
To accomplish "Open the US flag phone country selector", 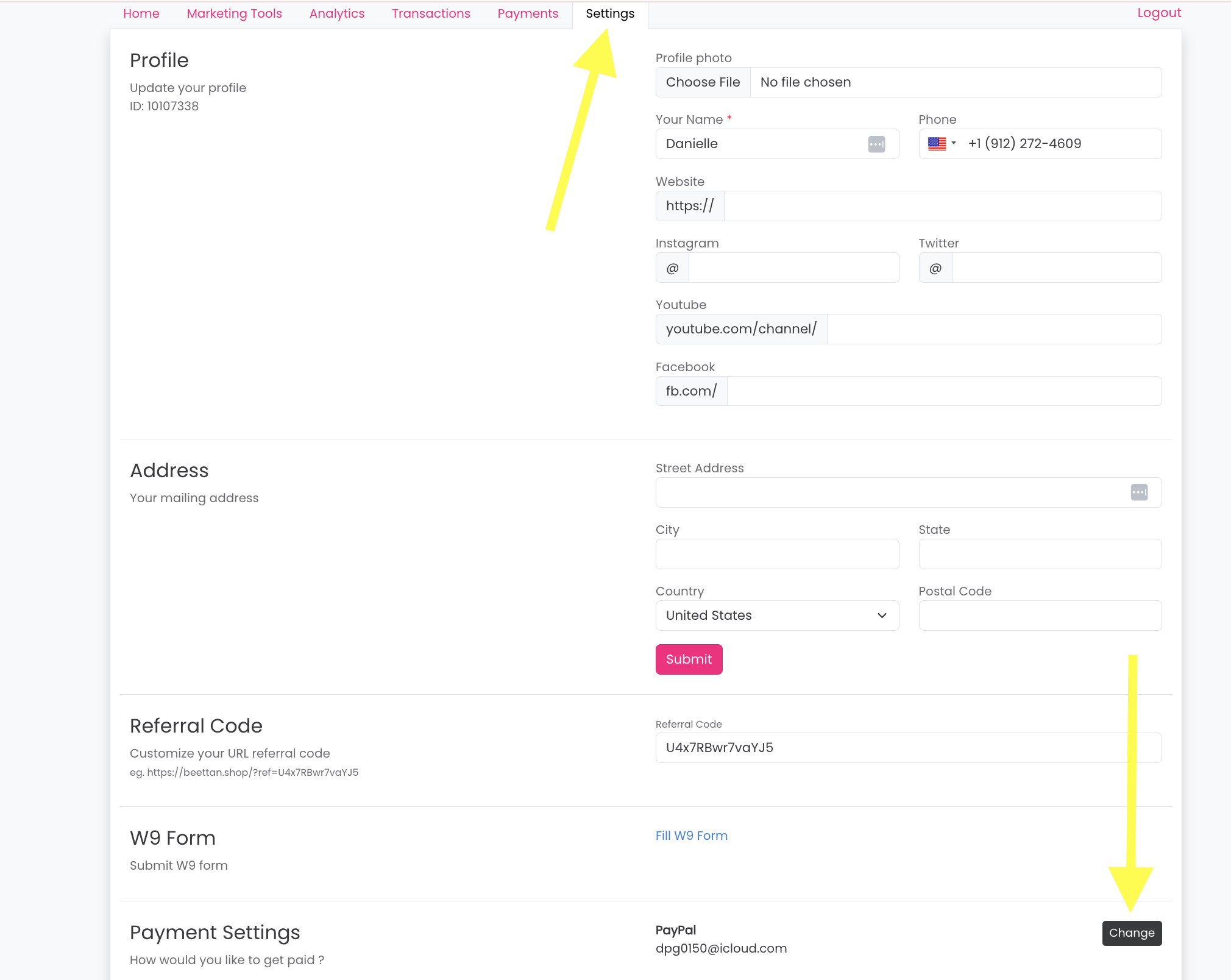I will (x=942, y=144).
